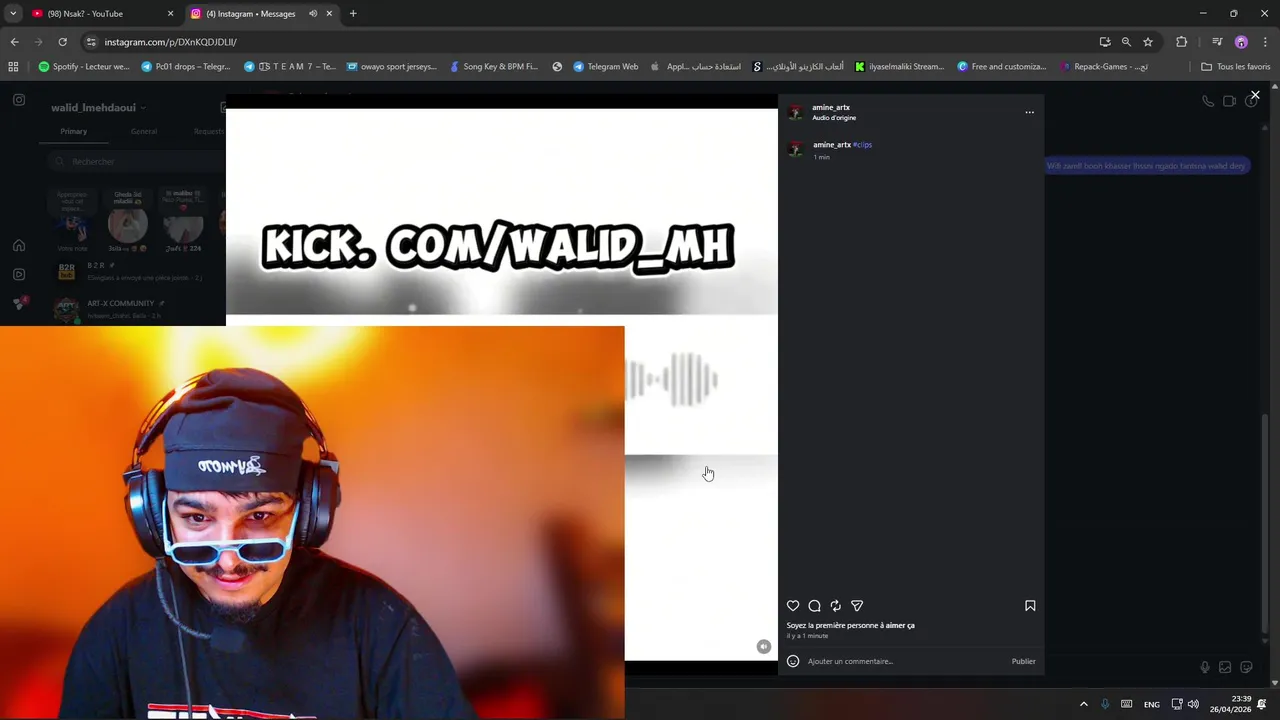Bookmark this page with star icon

pos(1148,42)
